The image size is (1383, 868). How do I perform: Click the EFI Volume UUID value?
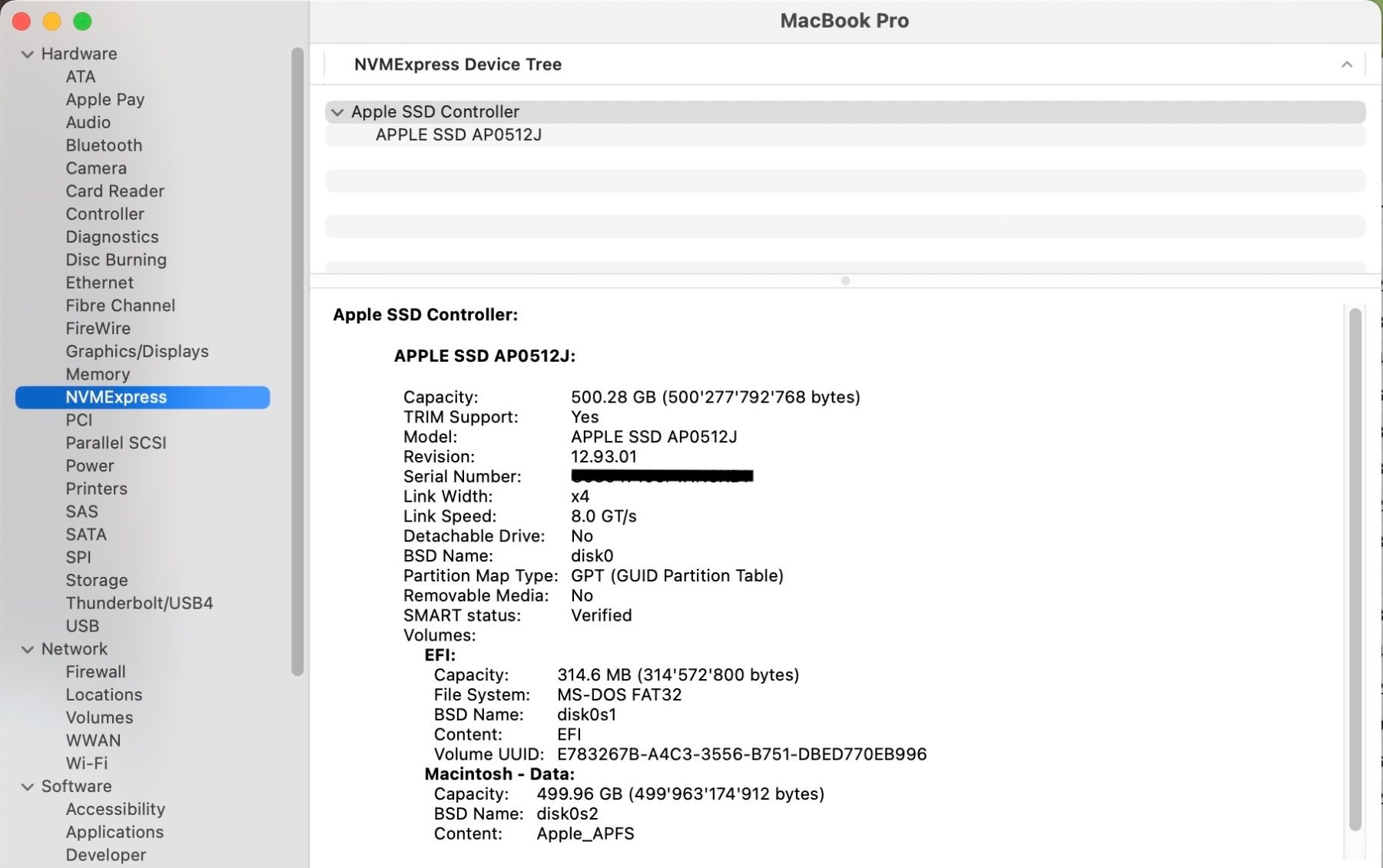click(742, 755)
